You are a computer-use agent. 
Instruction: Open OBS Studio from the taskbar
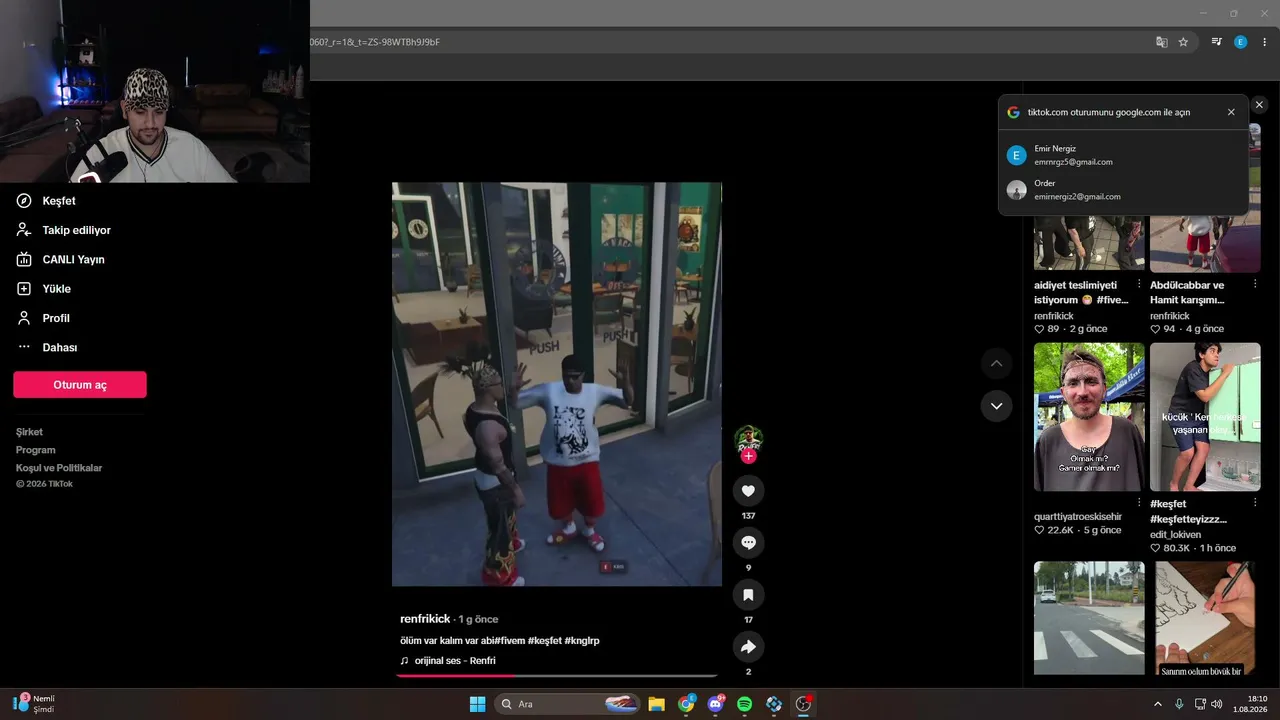click(803, 704)
